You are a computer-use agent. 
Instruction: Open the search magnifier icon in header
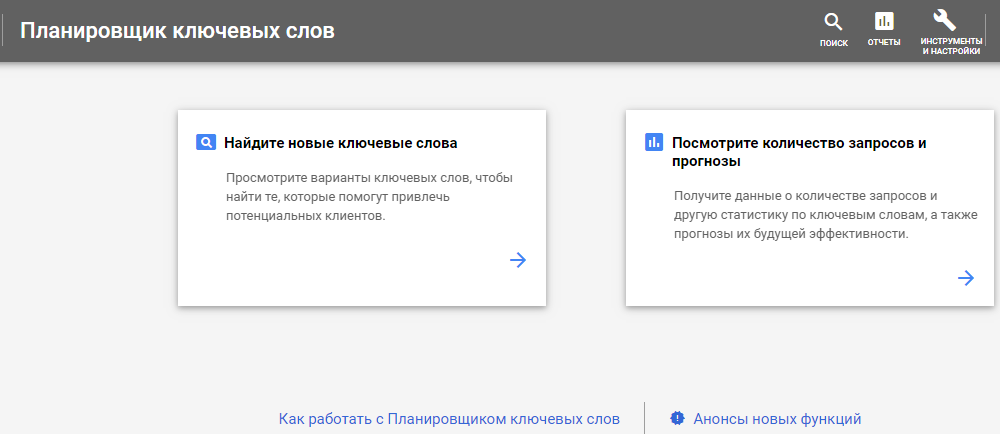(834, 22)
